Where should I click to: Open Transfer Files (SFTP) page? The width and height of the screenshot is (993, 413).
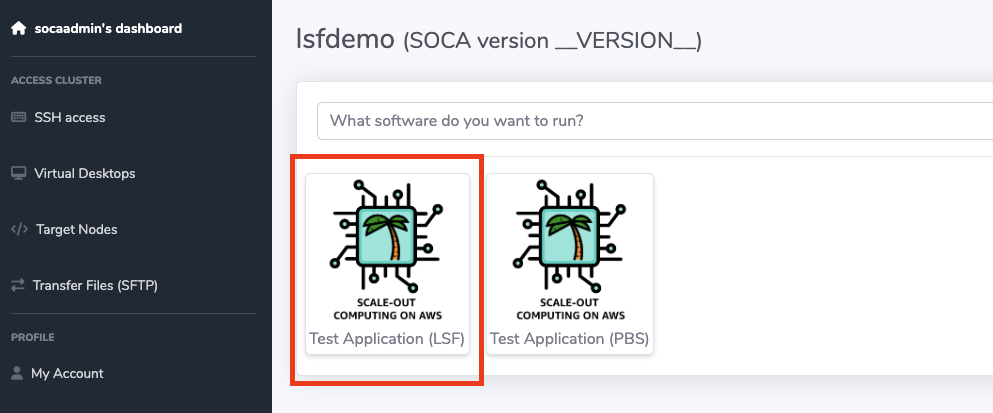pos(95,286)
